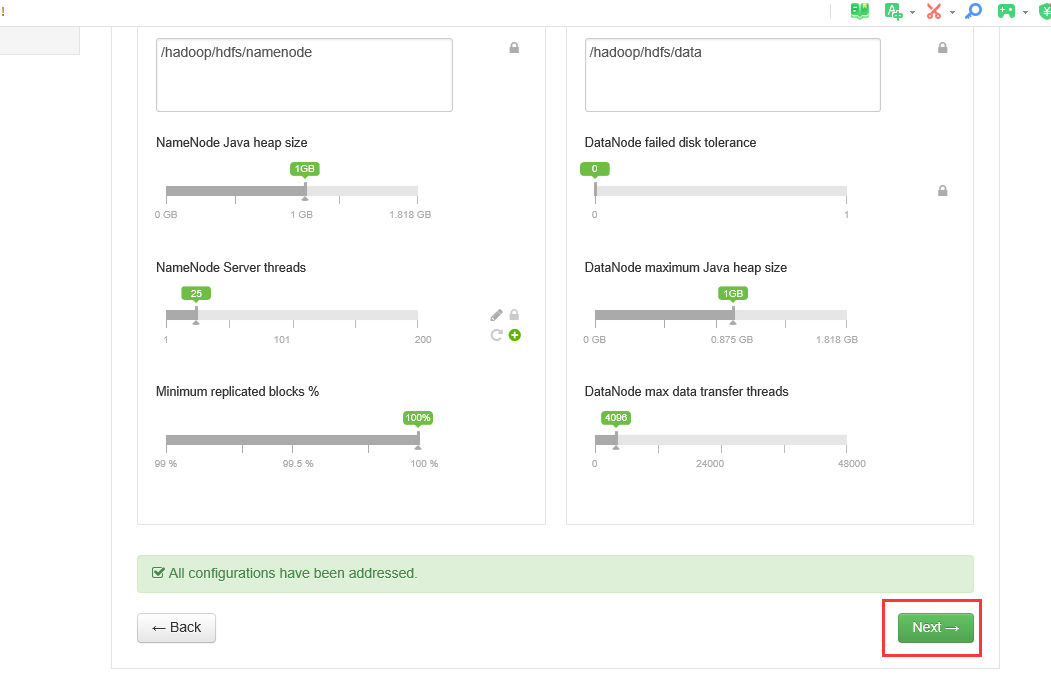The width and height of the screenshot is (1051, 674).
Task: Click 'All configurations have been addressed.' message
Action: [293, 574]
